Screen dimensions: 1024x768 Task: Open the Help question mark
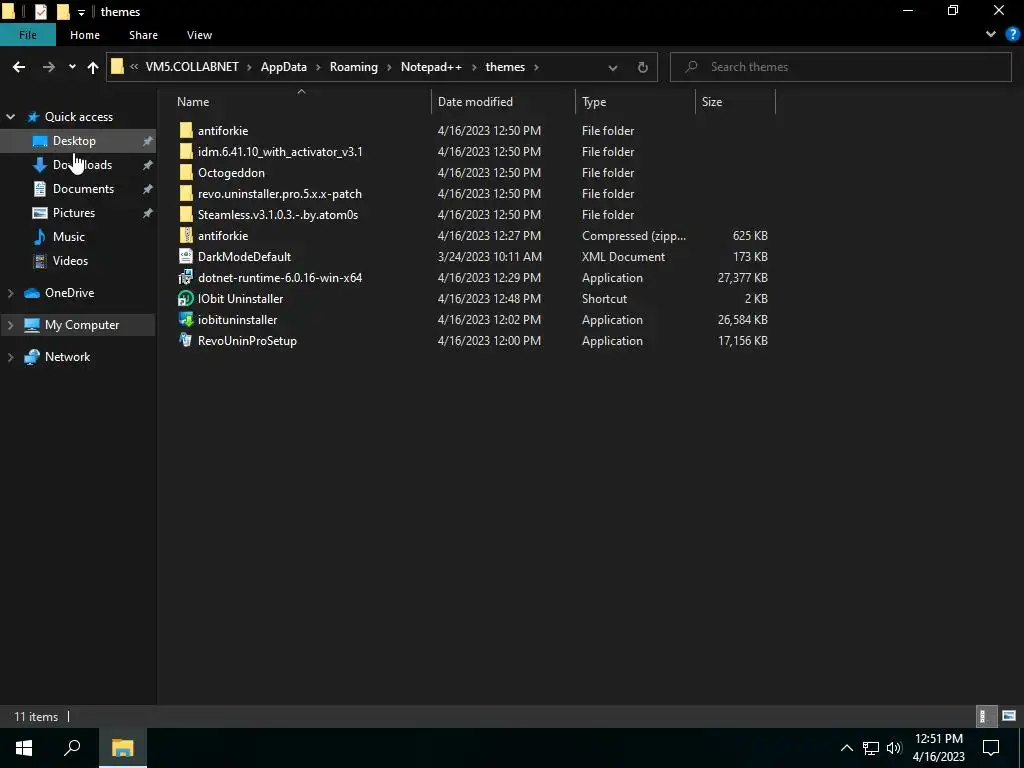tap(1012, 35)
